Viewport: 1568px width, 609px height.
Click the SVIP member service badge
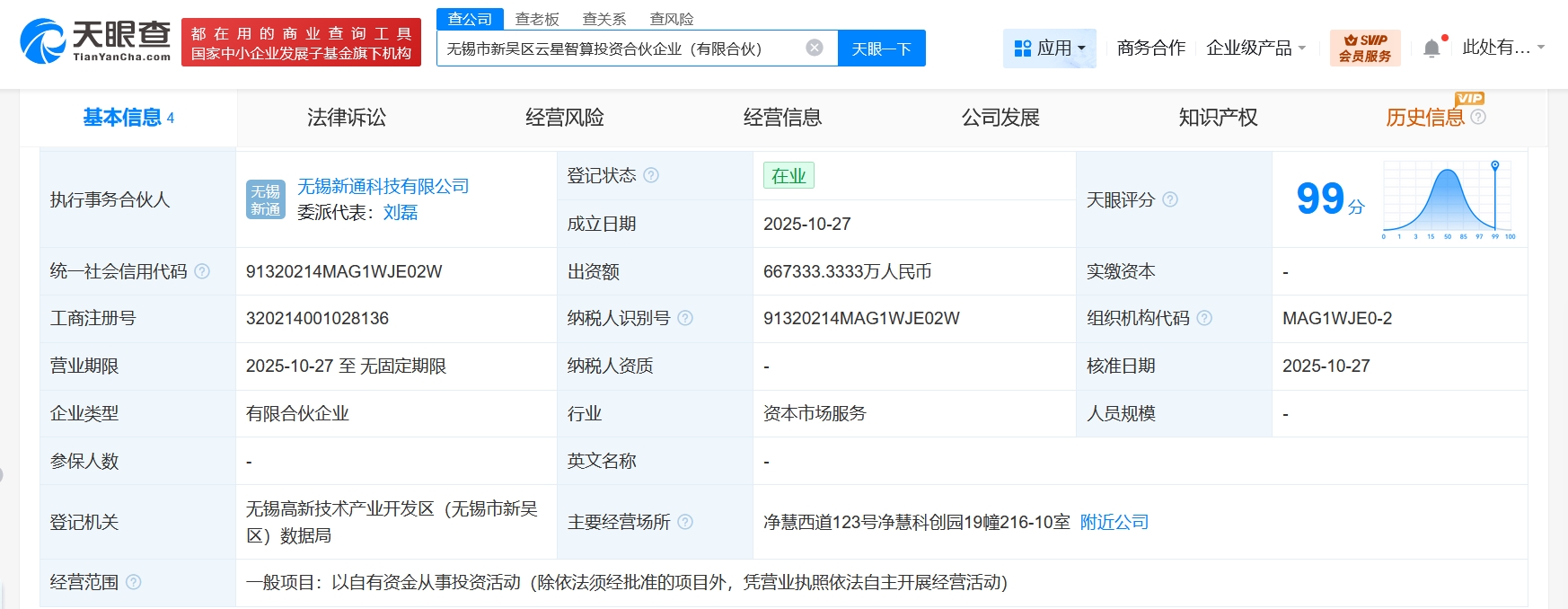1364,48
